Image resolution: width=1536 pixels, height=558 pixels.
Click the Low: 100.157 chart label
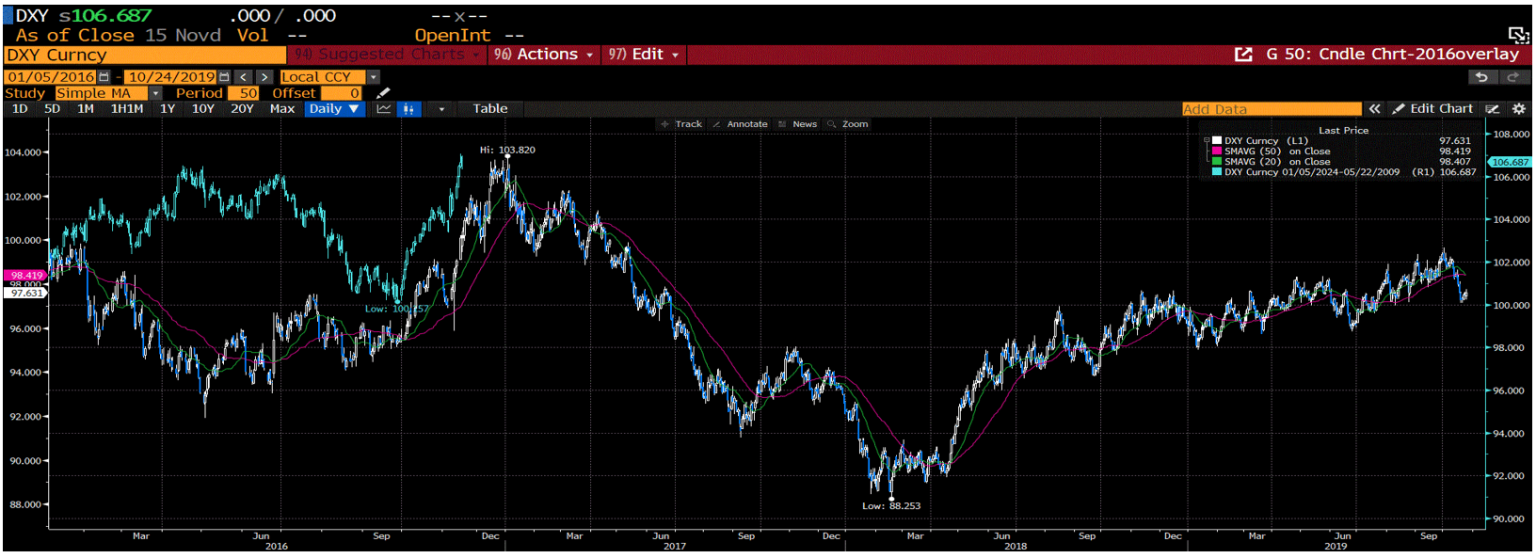[x=396, y=309]
